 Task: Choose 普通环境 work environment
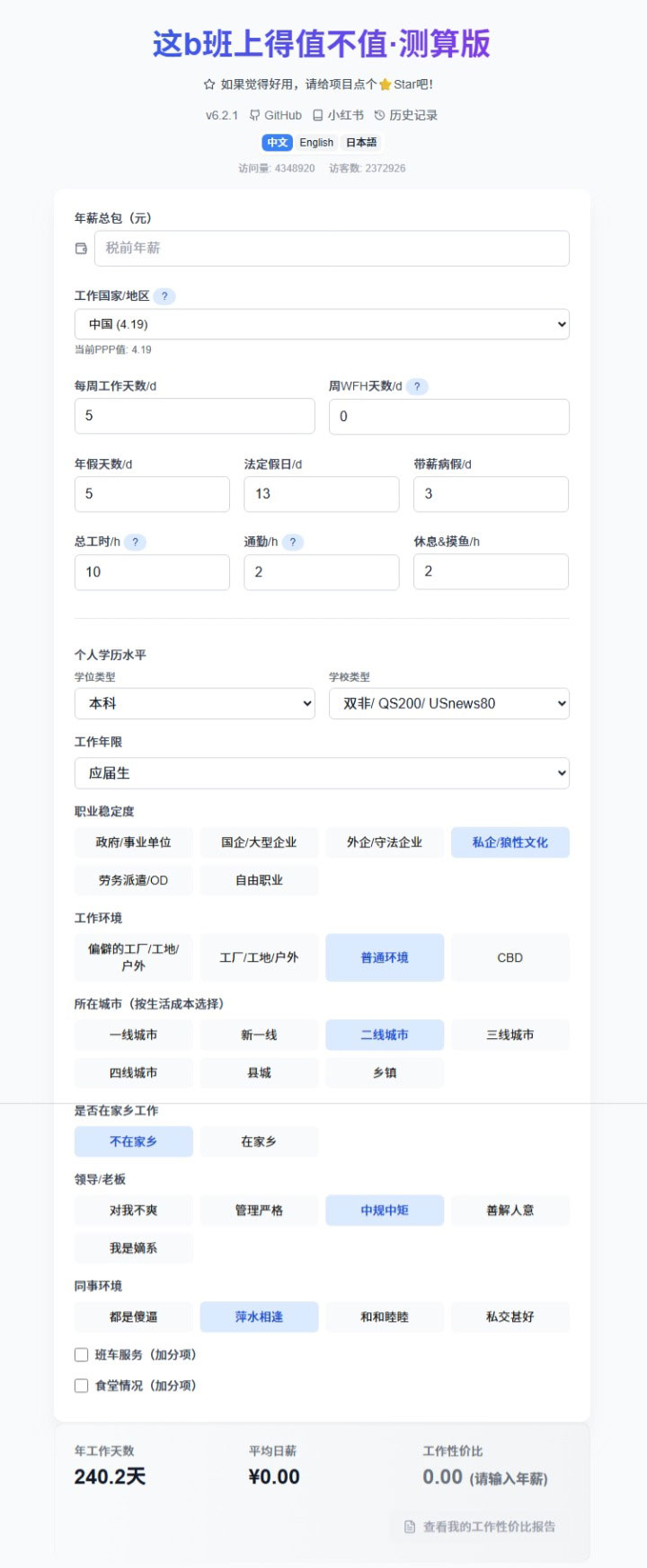click(x=385, y=957)
